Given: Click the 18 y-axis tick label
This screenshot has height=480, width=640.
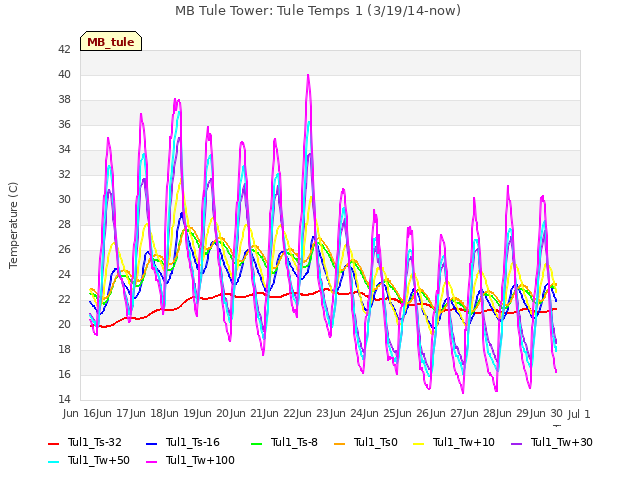Looking at the screenshot, I should click(64, 349).
